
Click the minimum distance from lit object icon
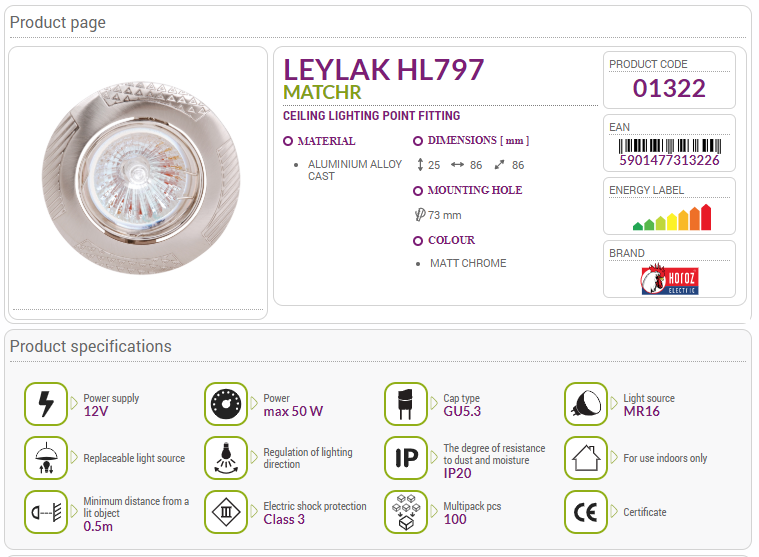coord(46,512)
